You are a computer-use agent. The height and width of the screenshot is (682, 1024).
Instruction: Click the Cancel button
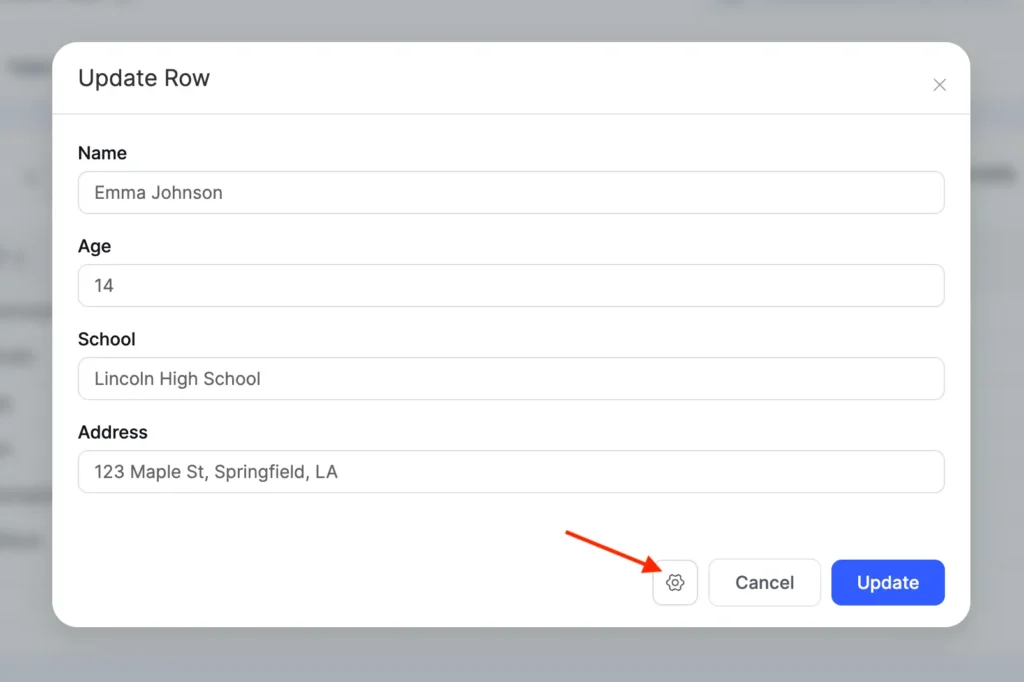pyautogui.click(x=764, y=582)
